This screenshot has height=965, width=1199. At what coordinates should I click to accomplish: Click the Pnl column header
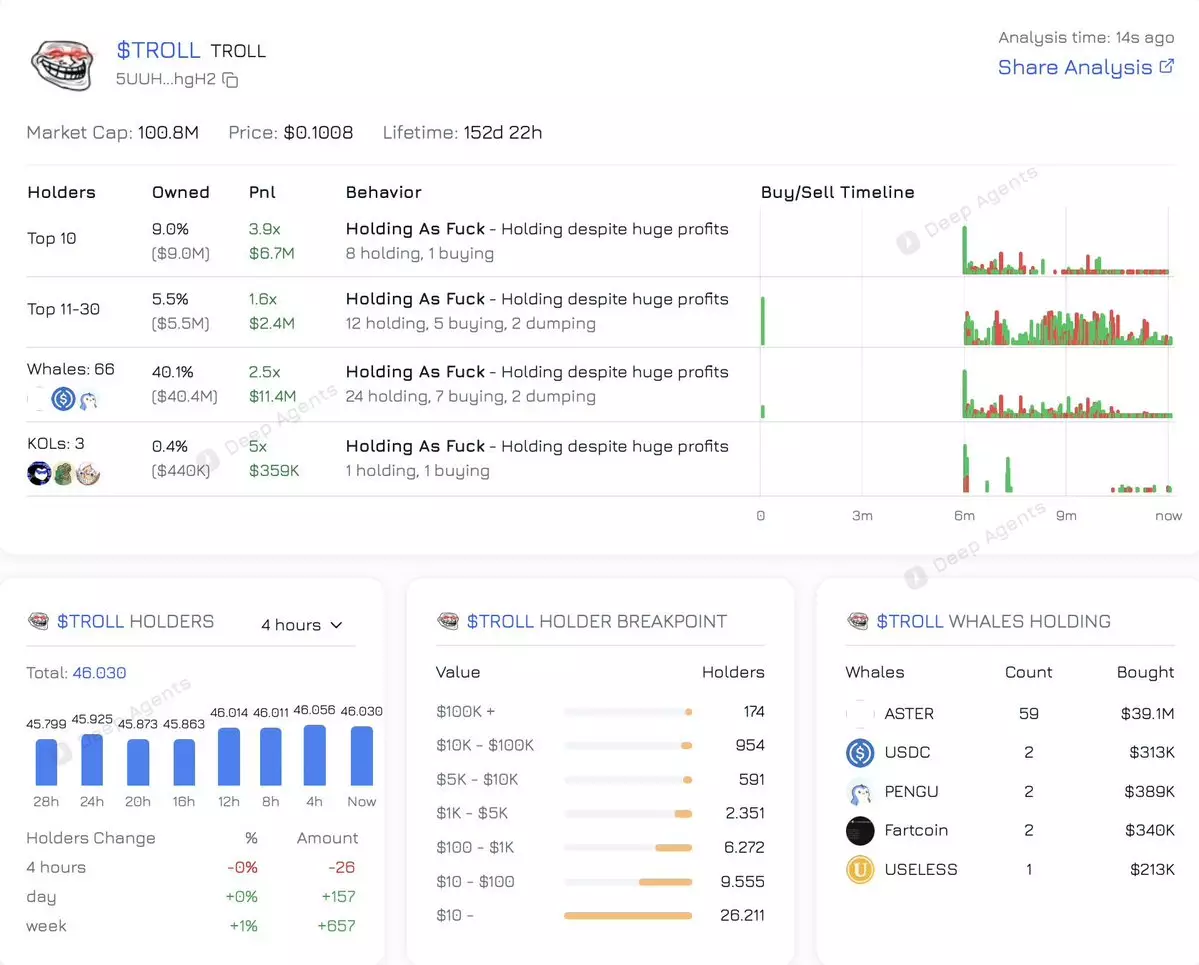262,192
